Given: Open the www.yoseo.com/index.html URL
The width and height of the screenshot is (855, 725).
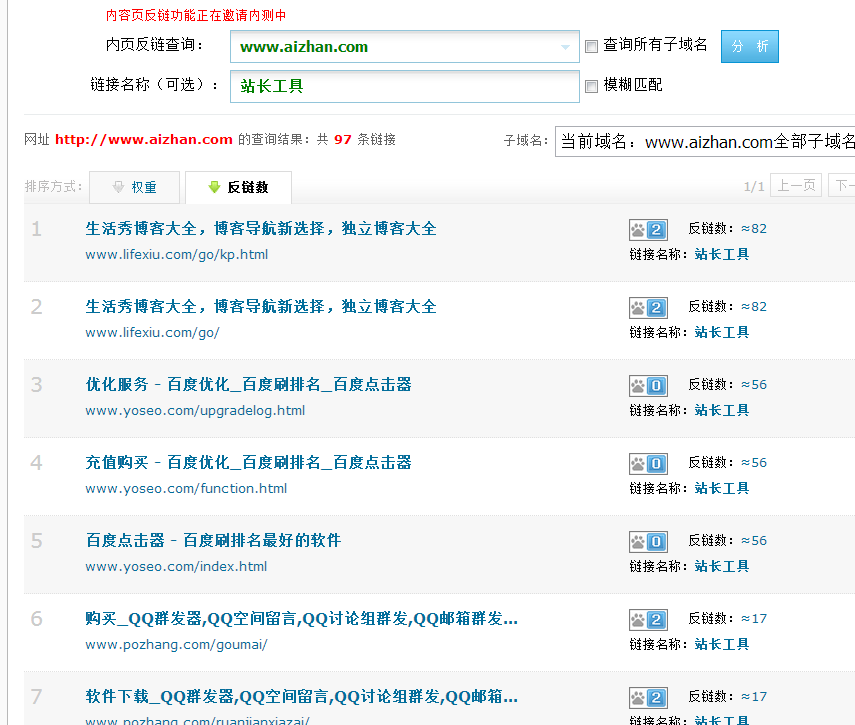Looking at the screenshot, I should click(x=176, y=566).
